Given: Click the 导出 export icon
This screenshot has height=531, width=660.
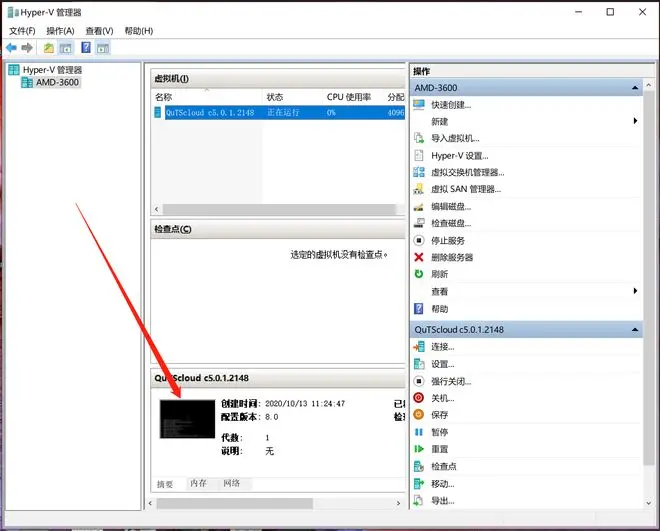Looking at the screenshot, I should point(418,500).
